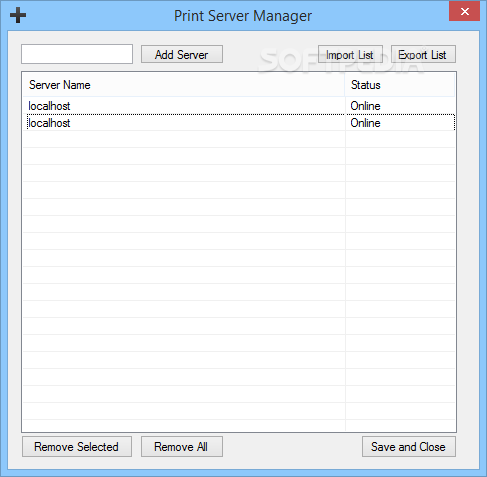
Task: Click Remove All button
Action: [182, 447]
